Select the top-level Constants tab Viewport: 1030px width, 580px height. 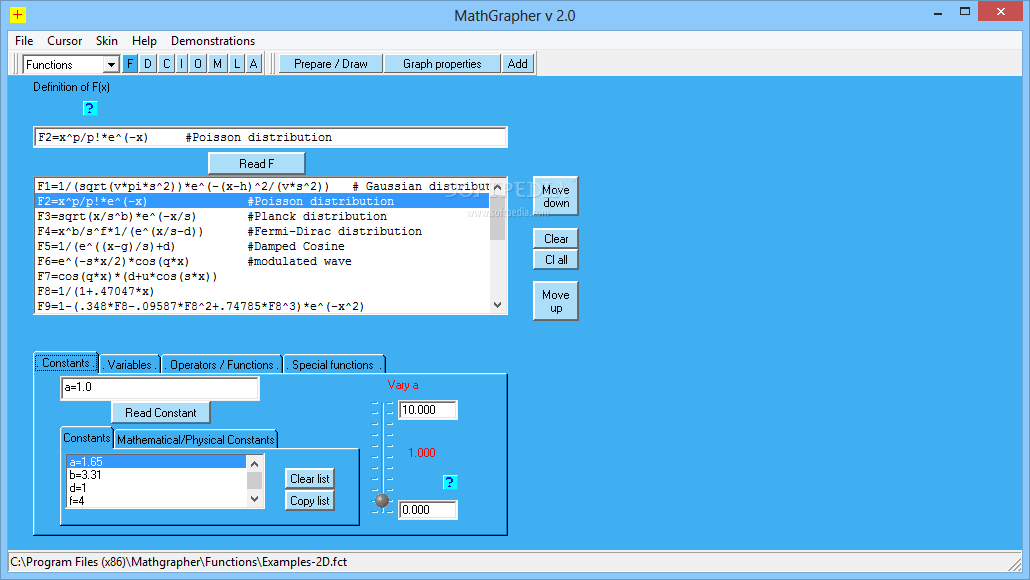(66, 363)
